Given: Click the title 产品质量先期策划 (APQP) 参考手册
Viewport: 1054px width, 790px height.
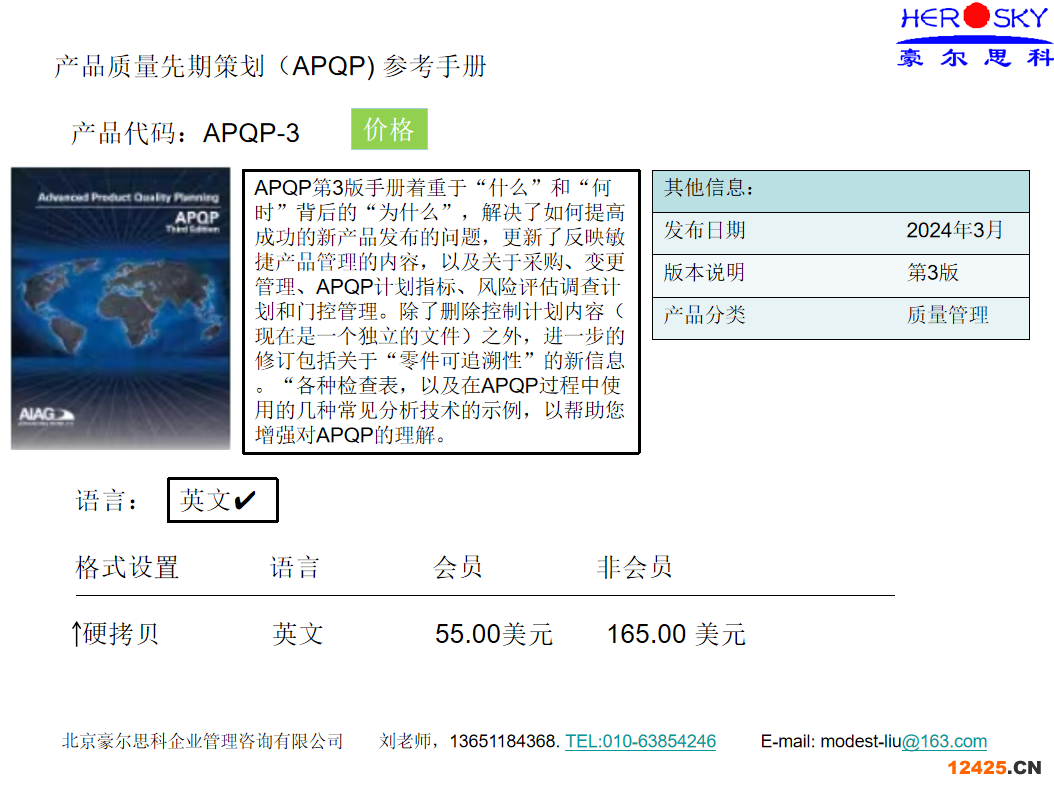Looking at the screenshot, I should (270, 66).
